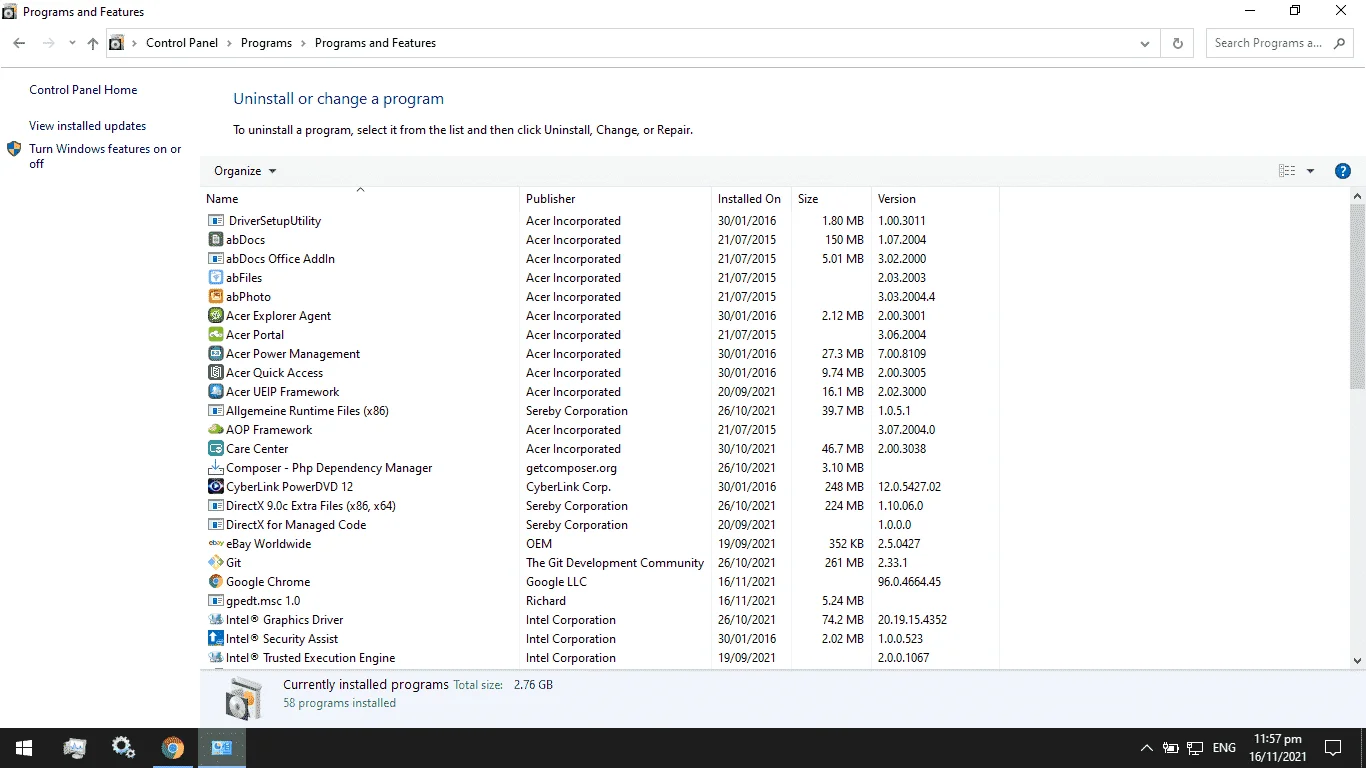
Task: Click the DriverSetupUtility program icon
Action: point(215,221)
